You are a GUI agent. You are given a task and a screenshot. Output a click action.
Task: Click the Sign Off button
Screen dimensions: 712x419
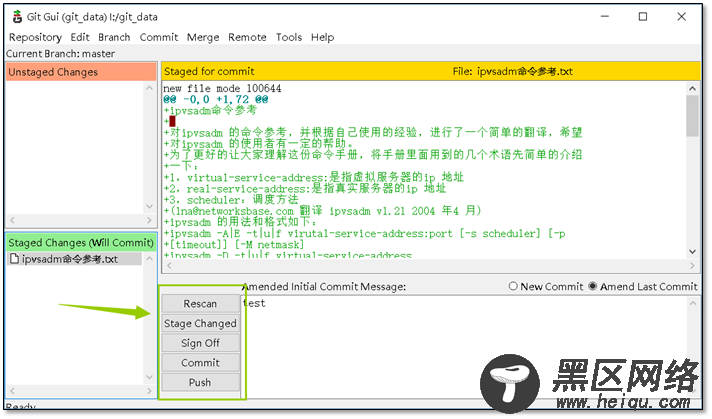[200, 343]
